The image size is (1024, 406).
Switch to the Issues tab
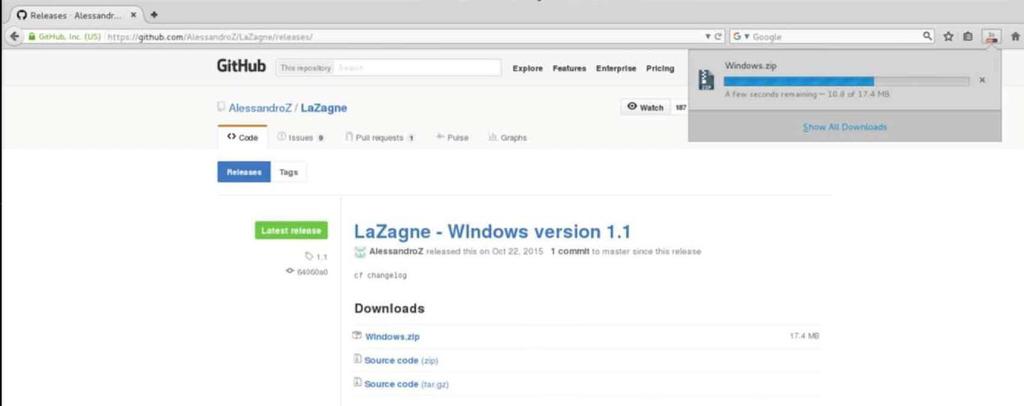300,138
